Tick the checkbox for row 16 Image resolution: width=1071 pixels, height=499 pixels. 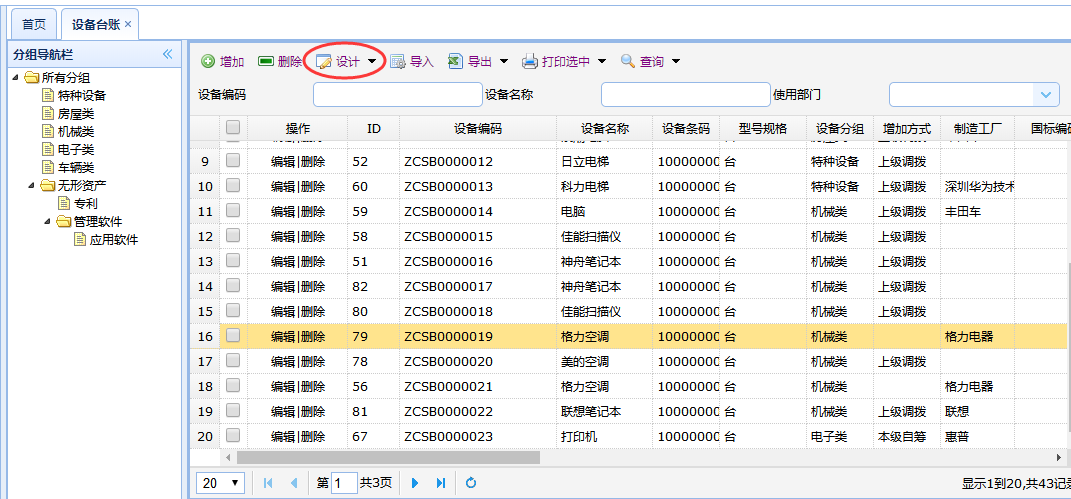(233, 336)
